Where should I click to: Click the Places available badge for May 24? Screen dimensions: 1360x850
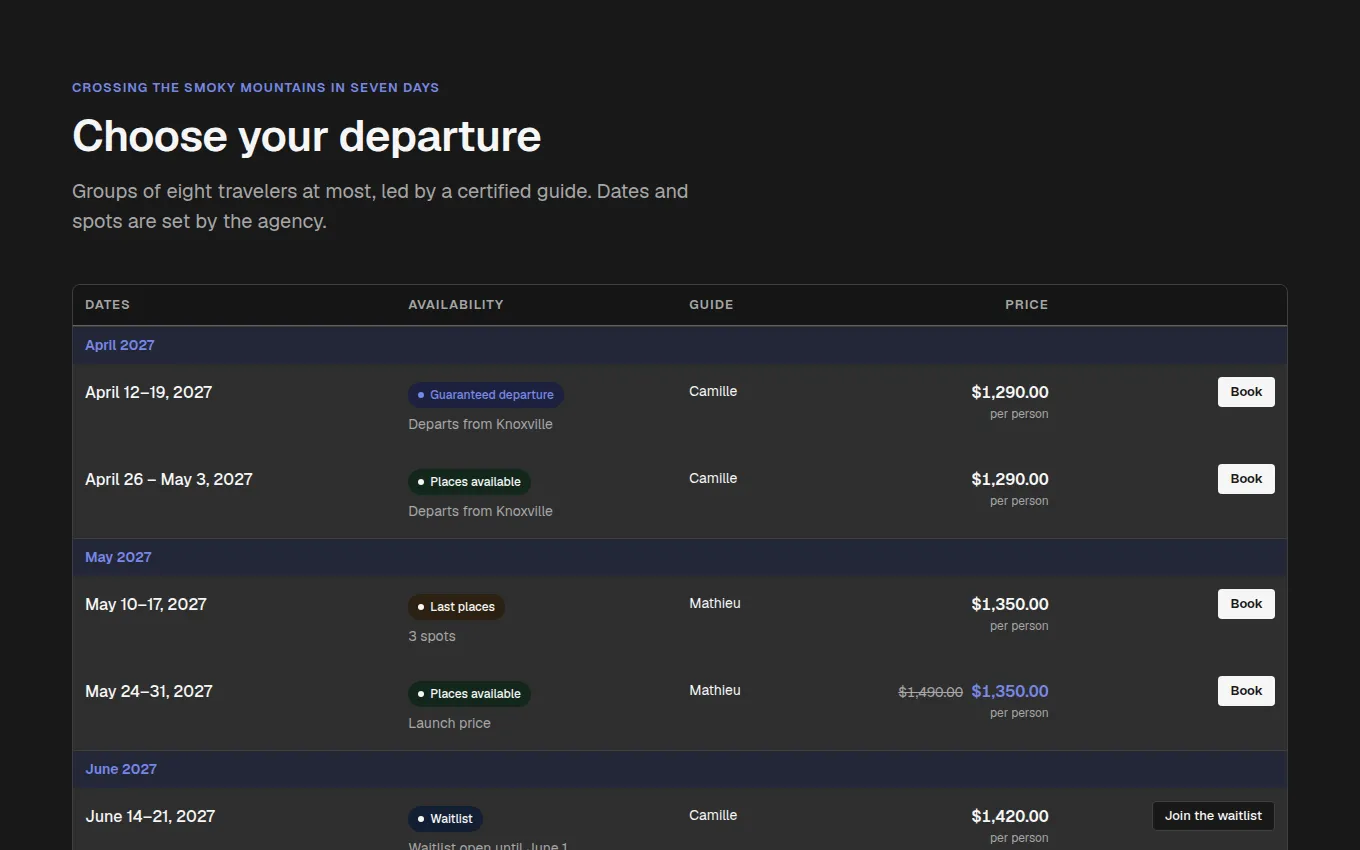click(x=469, y=694)
